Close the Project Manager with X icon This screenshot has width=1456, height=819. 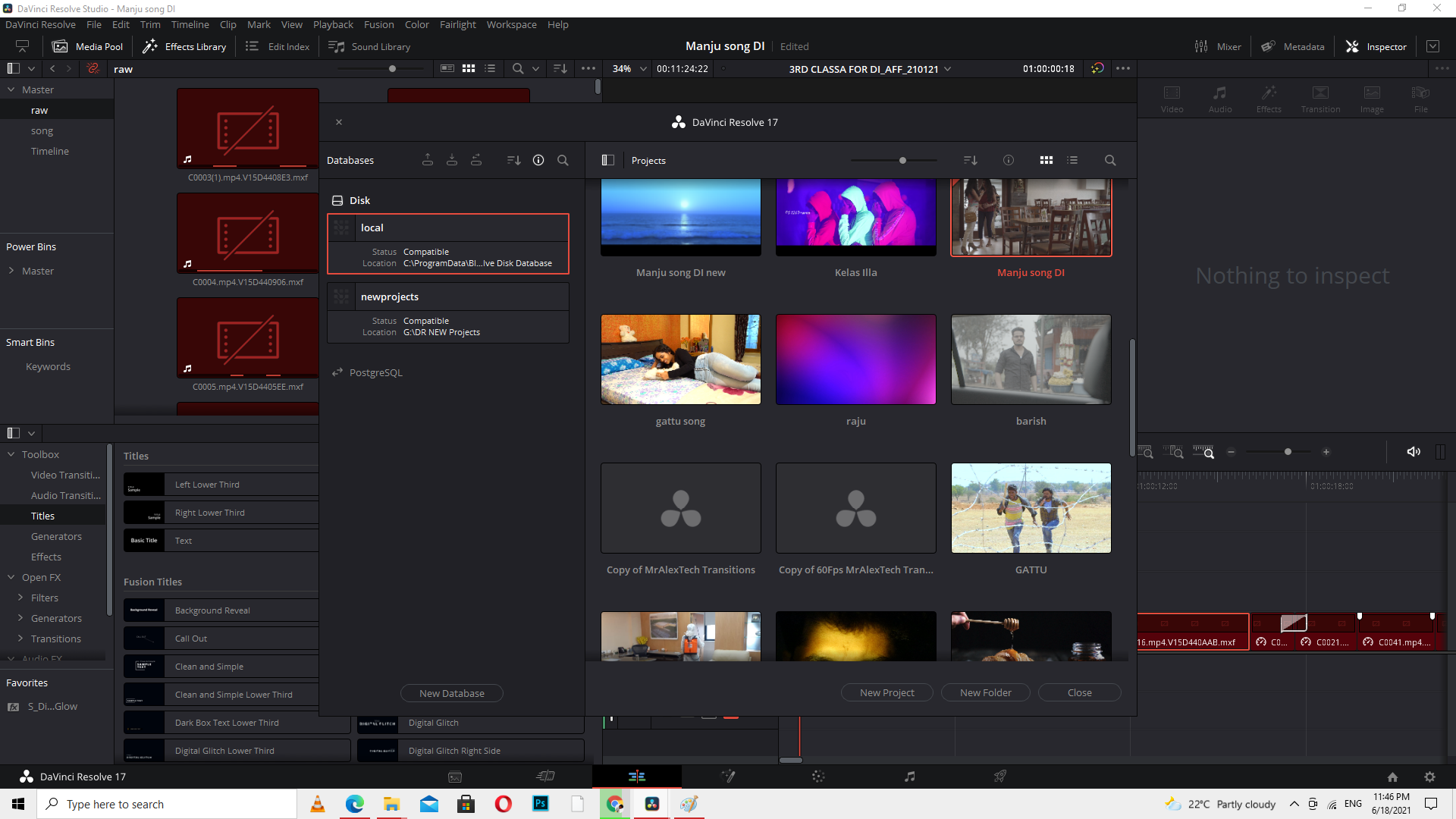[339, 122]
